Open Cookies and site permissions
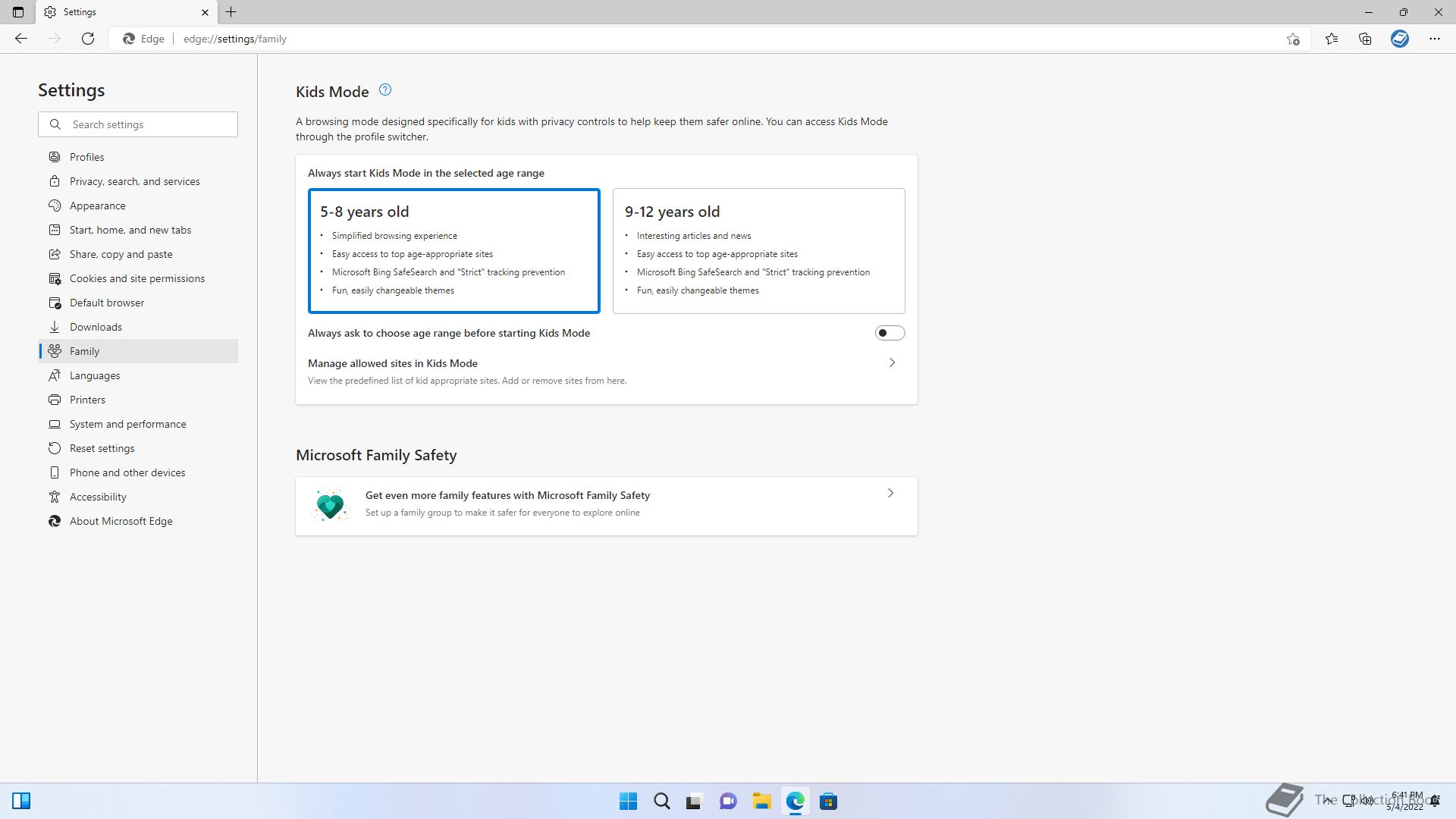The height and width of the screenshot is (819, 1456). point(138,278)
